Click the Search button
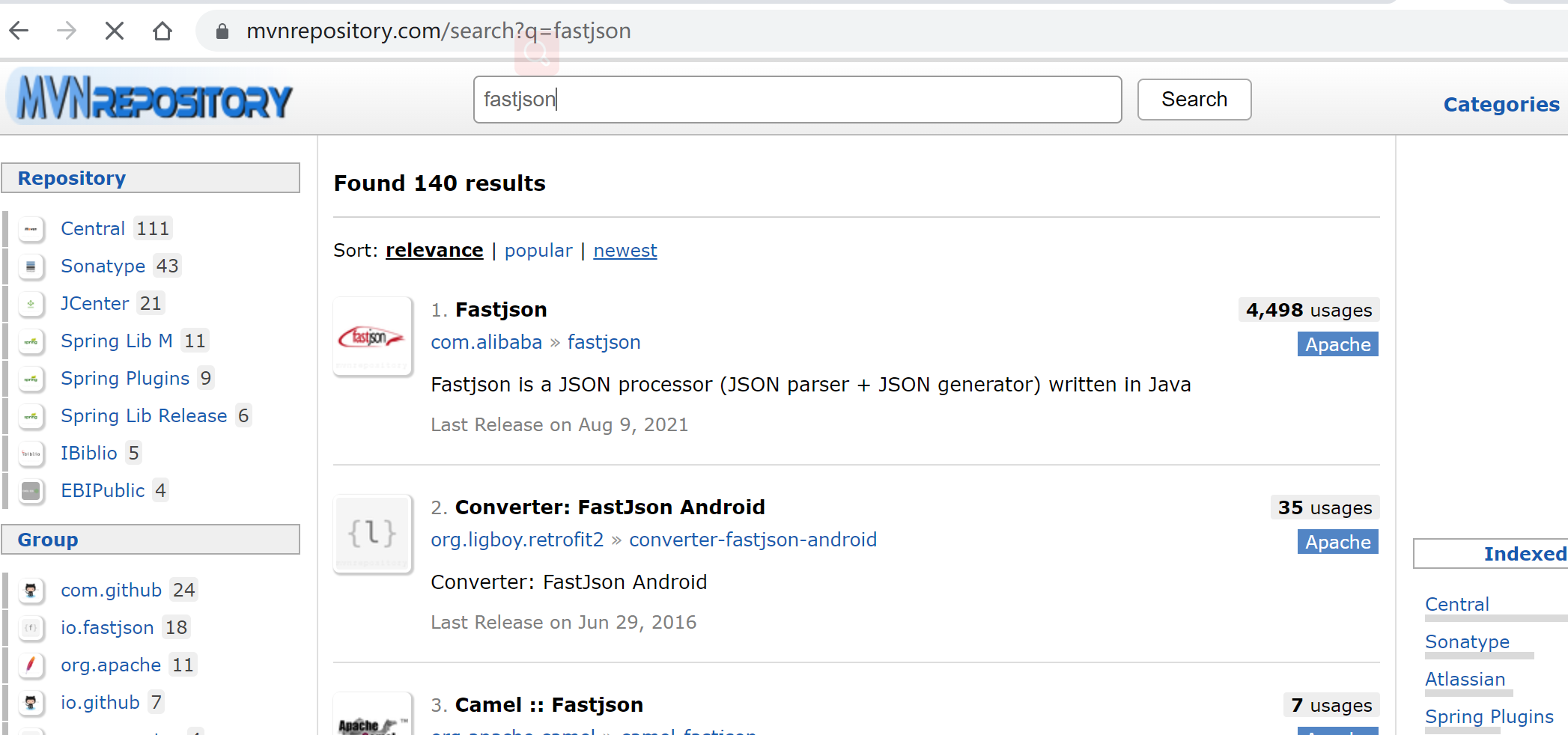The image size is (1568, 735). point(1194,100)
